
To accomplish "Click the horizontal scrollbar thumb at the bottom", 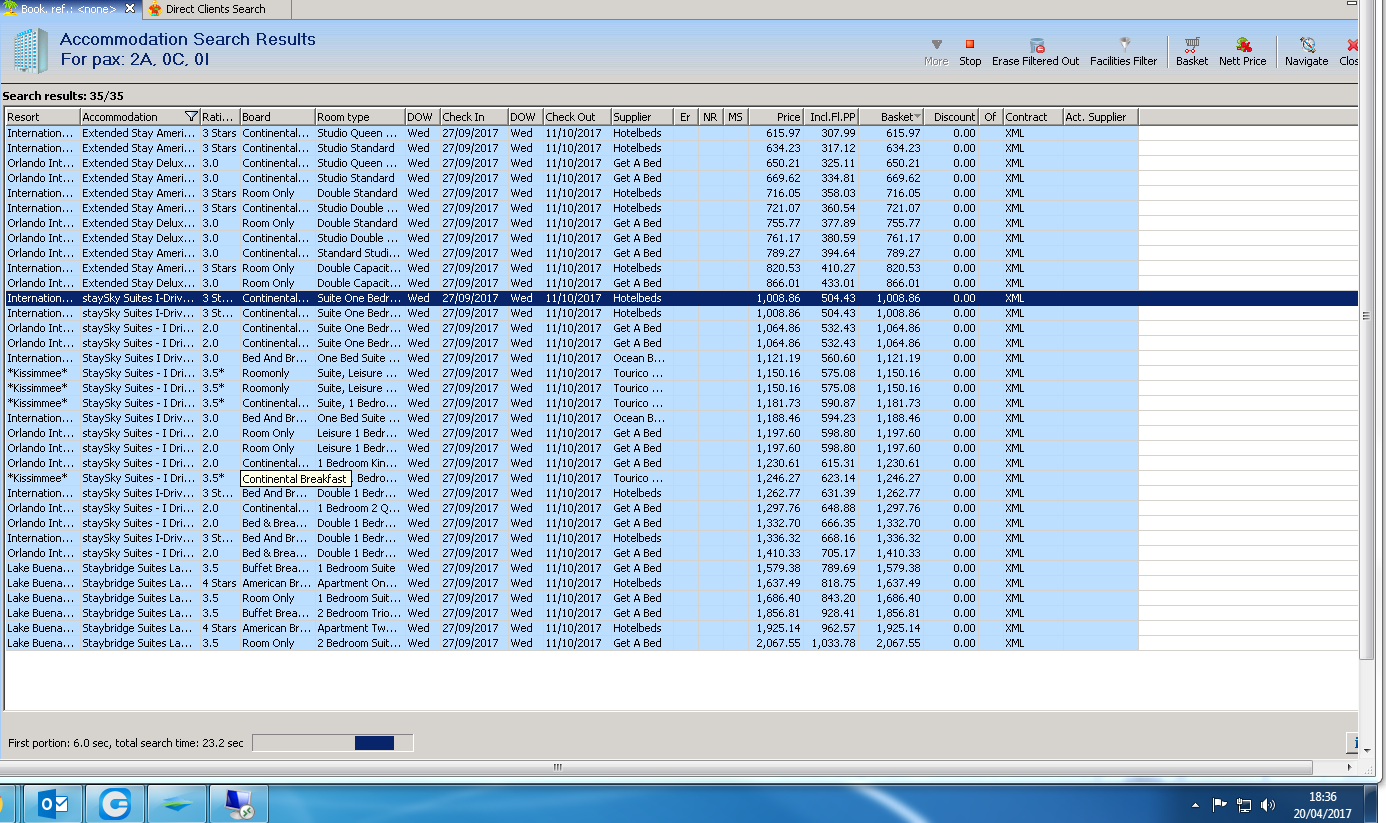I will 557,767.
